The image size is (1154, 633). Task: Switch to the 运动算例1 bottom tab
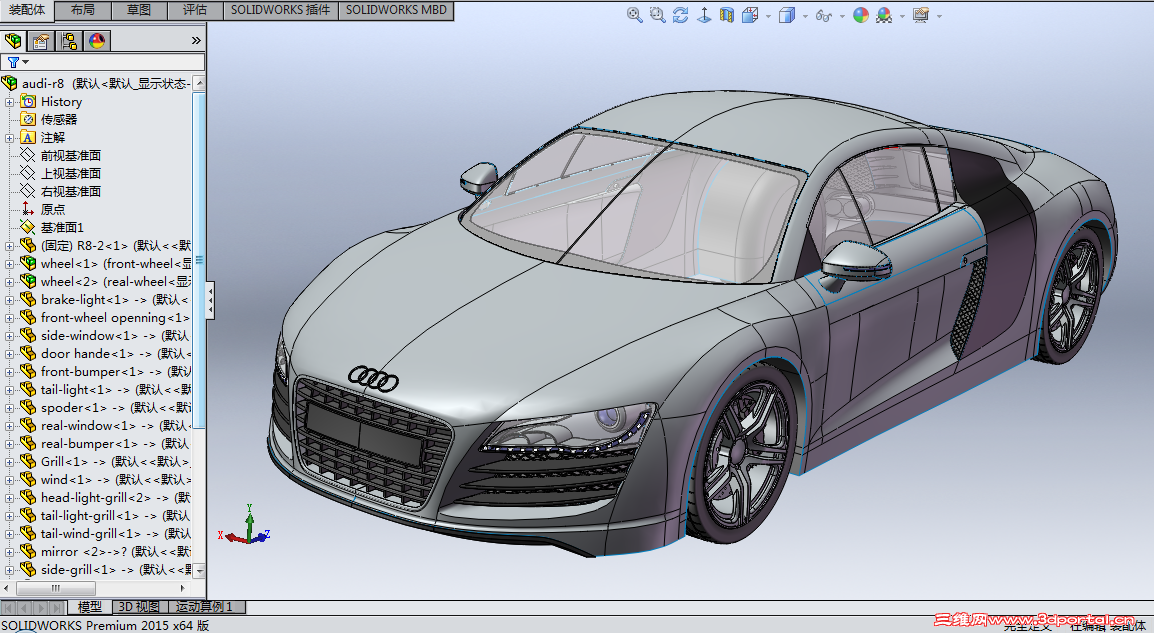click(x=204, y=607)
